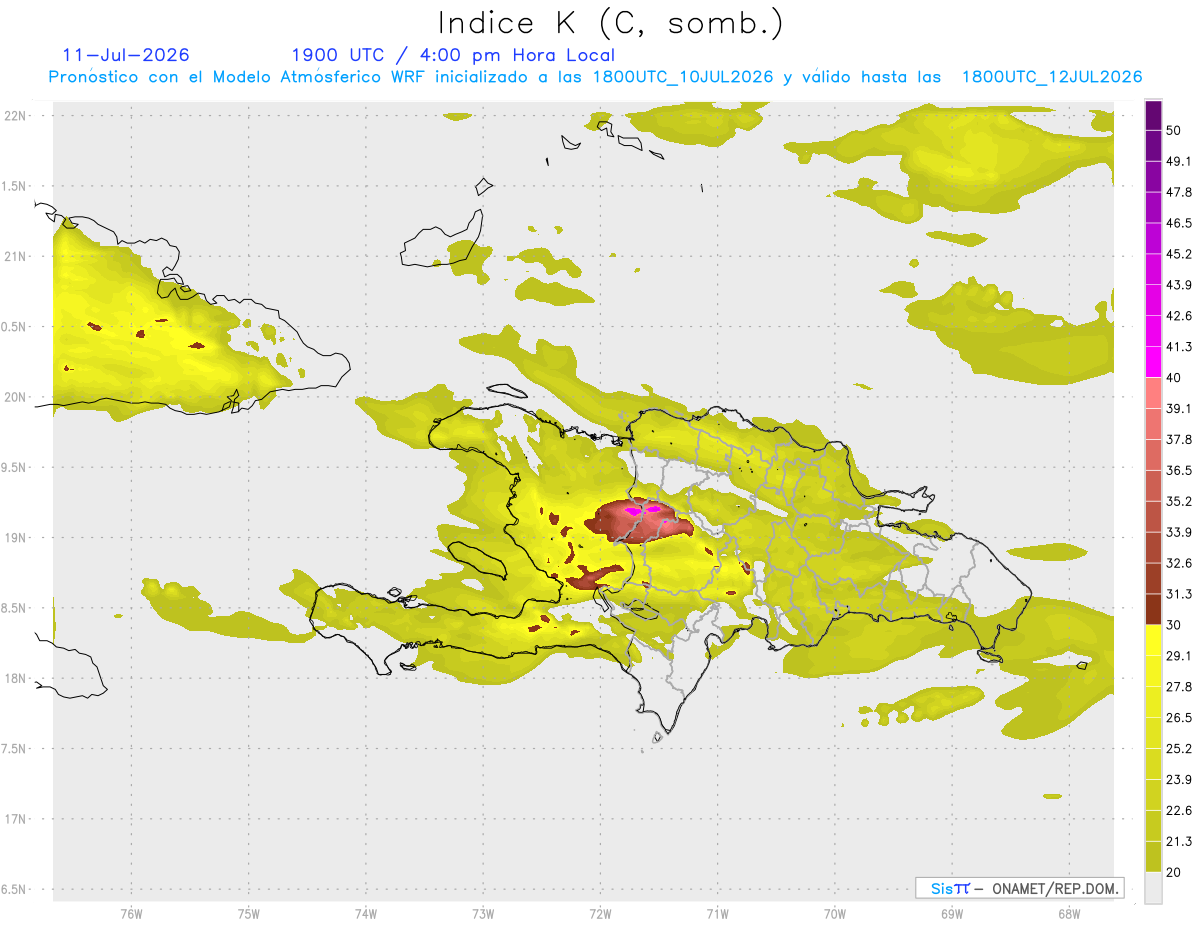Screen dimensions: 1200x927
Task: Click the largest brown high K-index area
Action: (x=640, y=520)
